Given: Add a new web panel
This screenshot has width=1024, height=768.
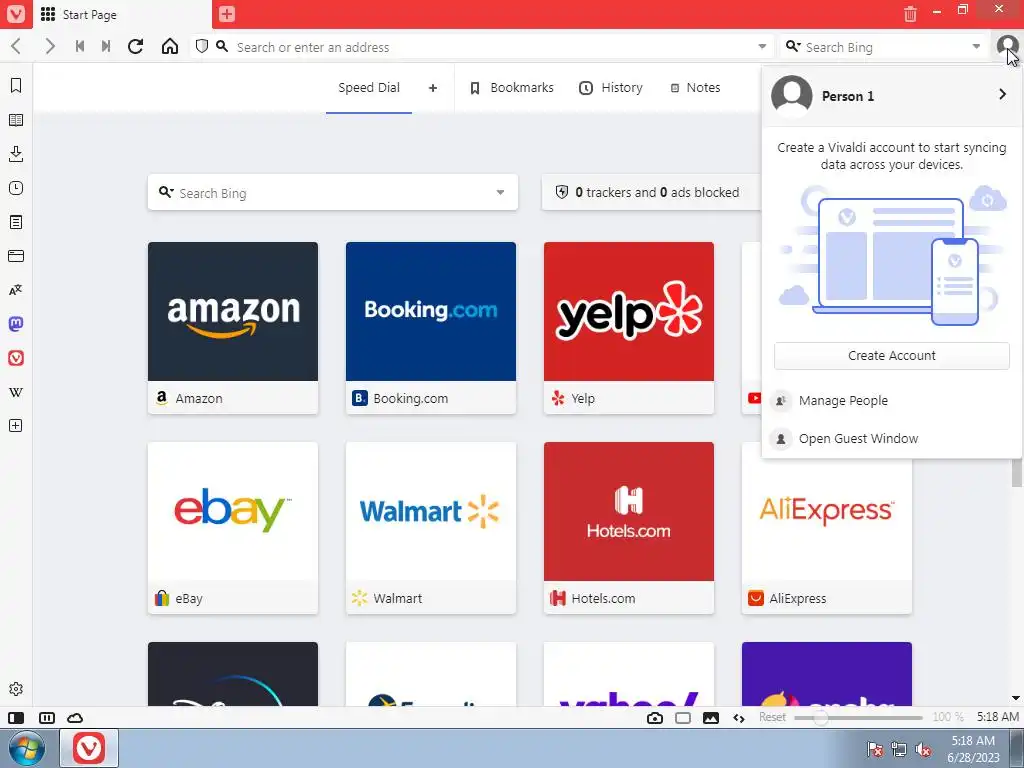Looking at the screenshot, I should [x=16, y=426].
